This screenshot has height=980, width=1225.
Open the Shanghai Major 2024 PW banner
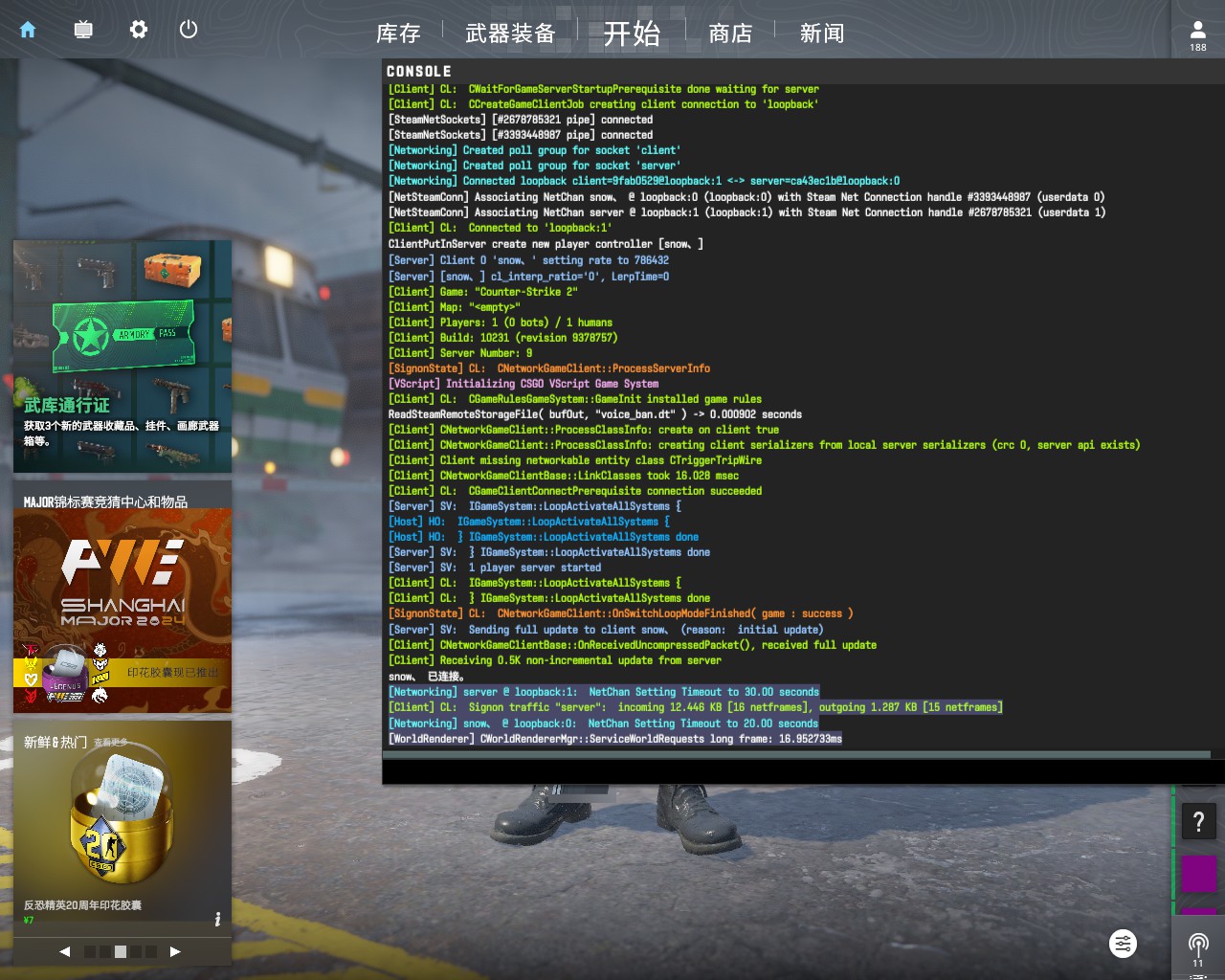122,612
